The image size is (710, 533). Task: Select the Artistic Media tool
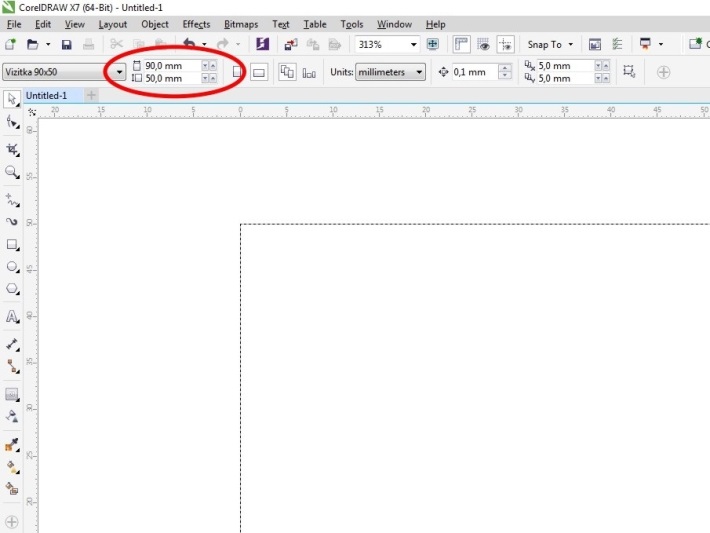[12, 221]
